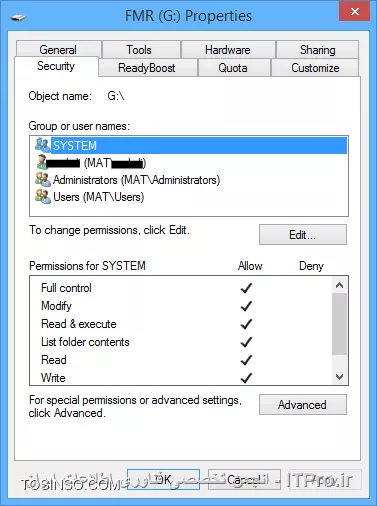Click the Users group icon
377x506 pixels.
[43, 196]
